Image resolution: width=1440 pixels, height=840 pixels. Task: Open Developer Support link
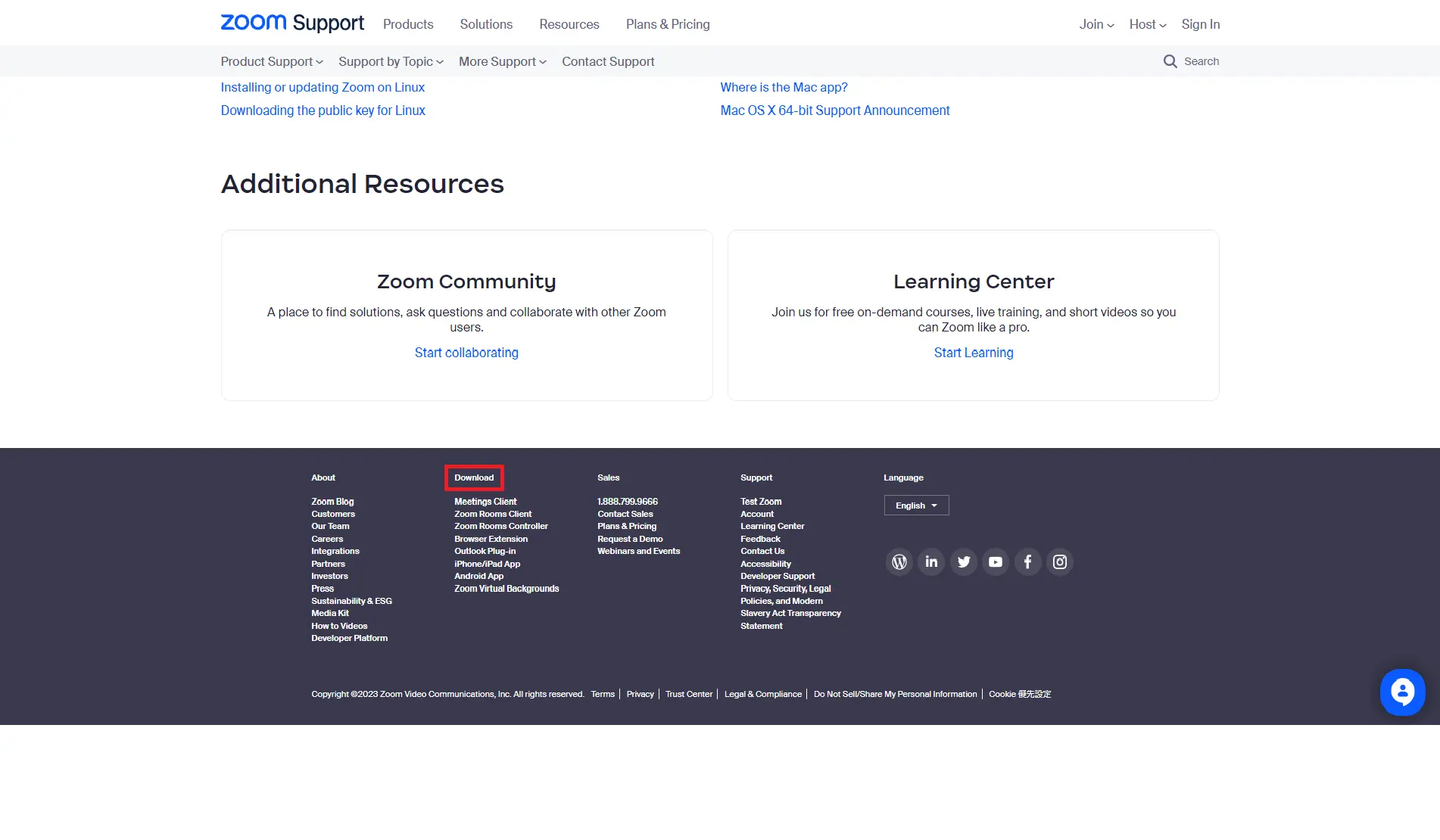[x=778, y=576]
